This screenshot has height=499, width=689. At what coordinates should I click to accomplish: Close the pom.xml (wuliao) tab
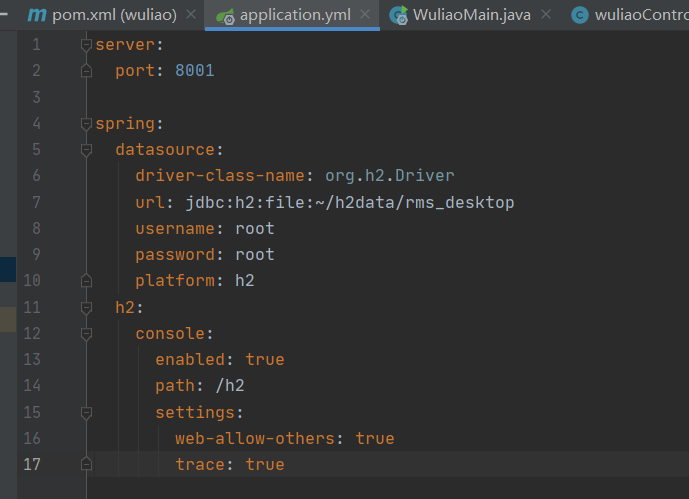192,16
